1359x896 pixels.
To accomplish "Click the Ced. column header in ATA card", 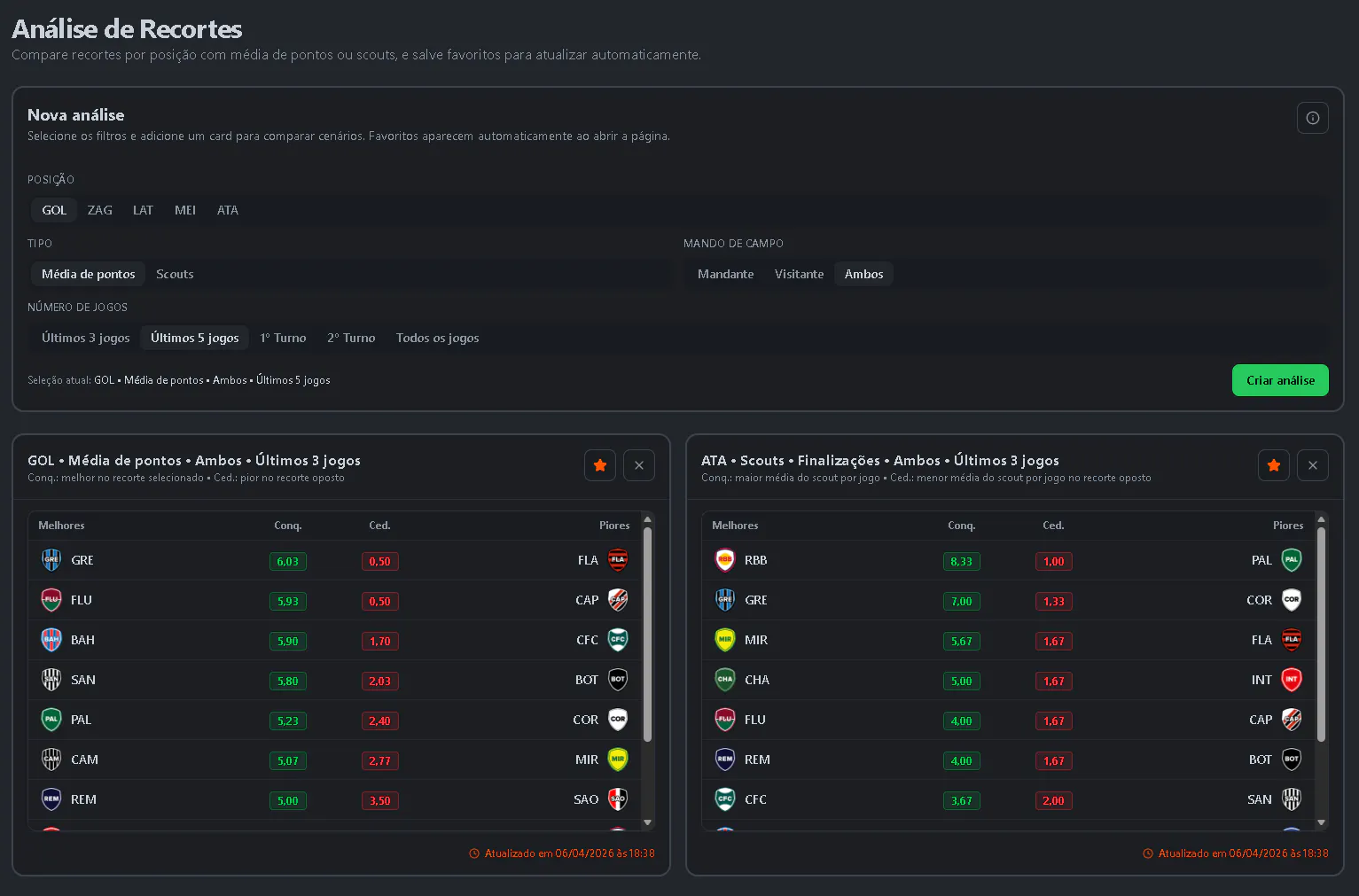I will pyautogui.click(x=1053, y=526).
